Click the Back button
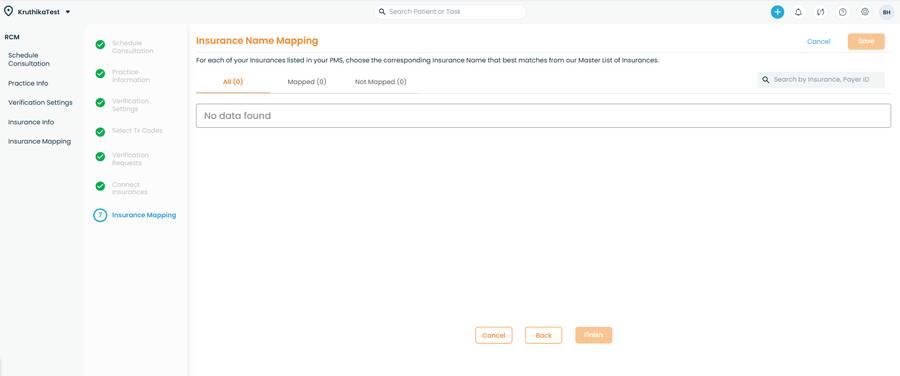Image resolution: width=900 pixels, height=376 pixels. click(x=544, y=335)
